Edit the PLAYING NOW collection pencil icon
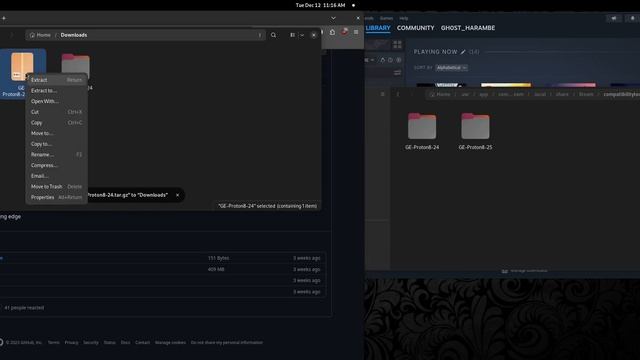The width and height of the screenshot is (640, 360). click(x=463, y=52)
